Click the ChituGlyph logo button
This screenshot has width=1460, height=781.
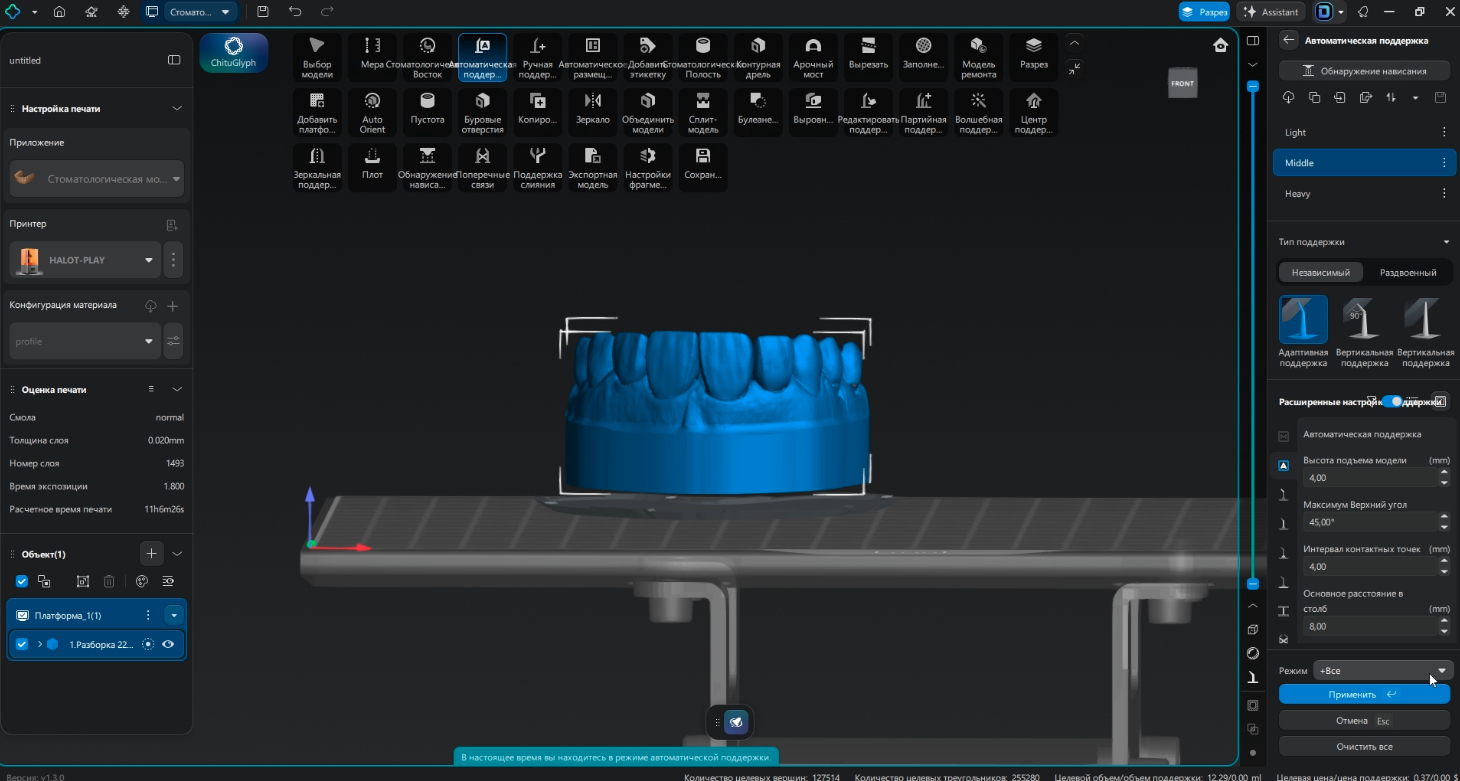(233, 52)
